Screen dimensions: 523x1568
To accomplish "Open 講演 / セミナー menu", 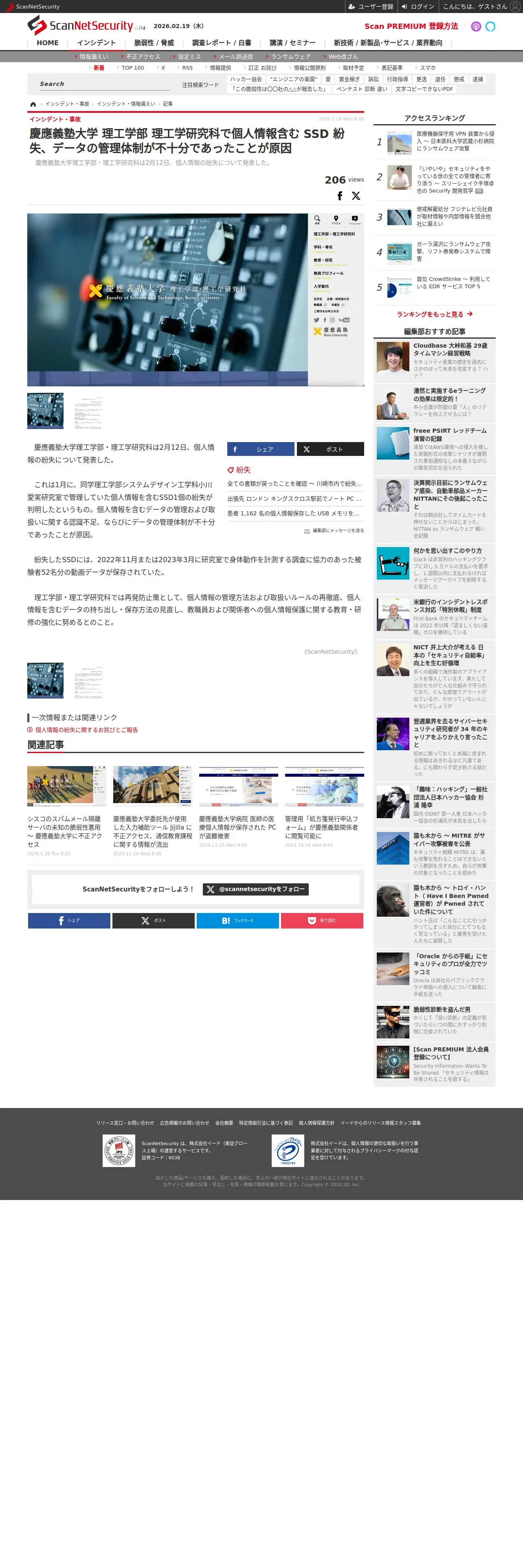I will (x=293, y=43).
